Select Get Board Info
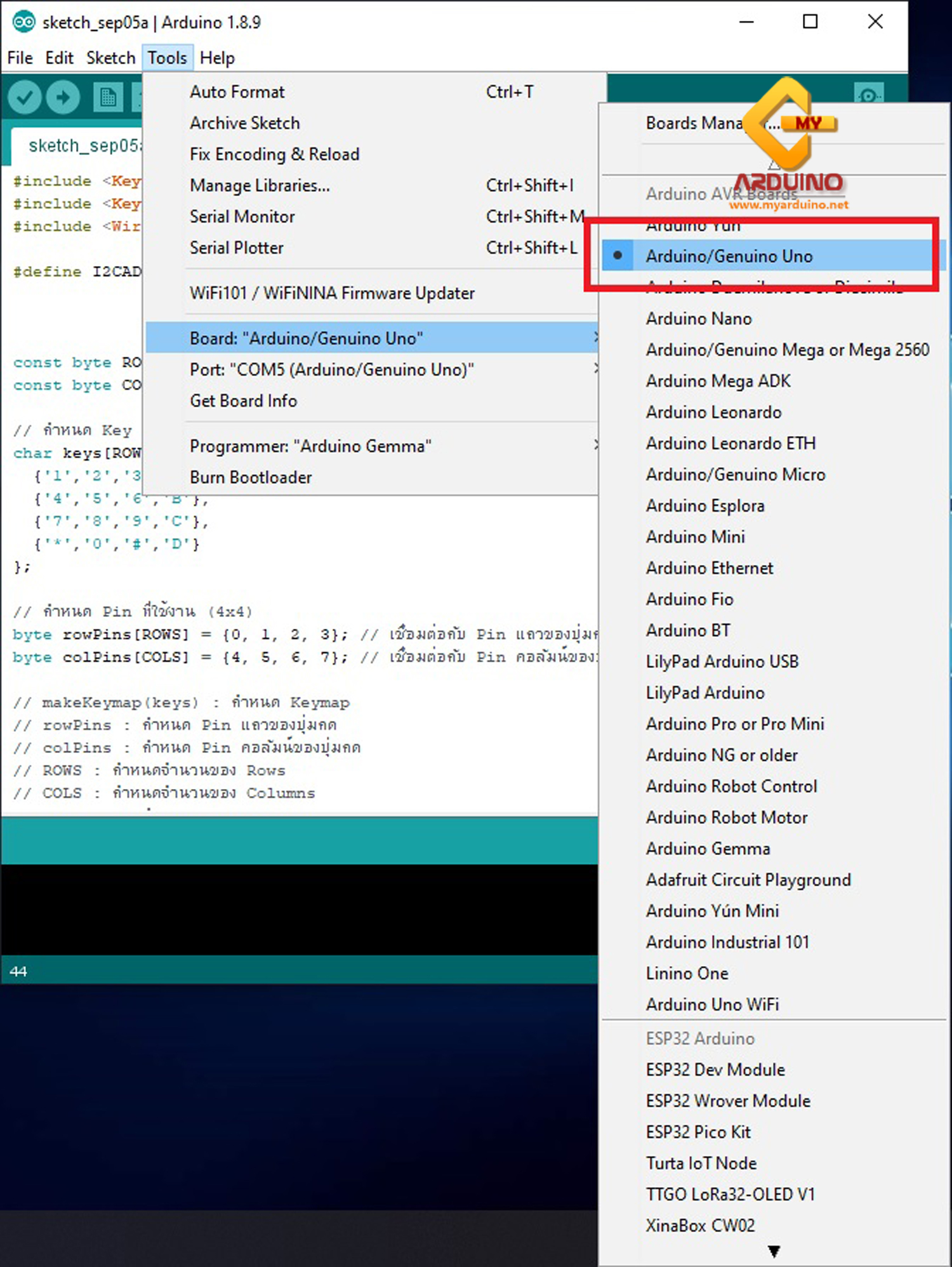The image size is (952, 1267). click(x=243, y=401)
